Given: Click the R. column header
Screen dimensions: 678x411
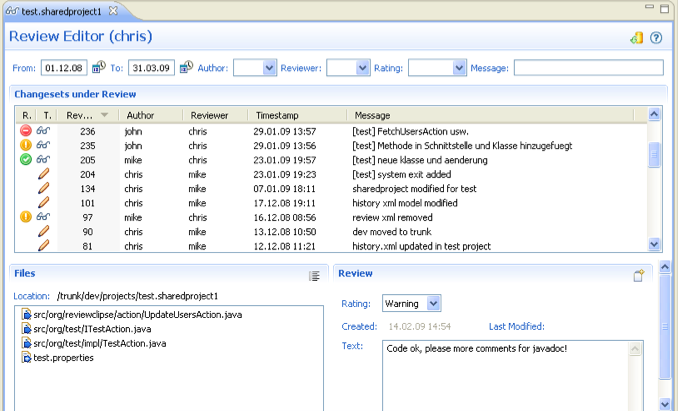Looking at the screenshot, I should coord(26,115).
